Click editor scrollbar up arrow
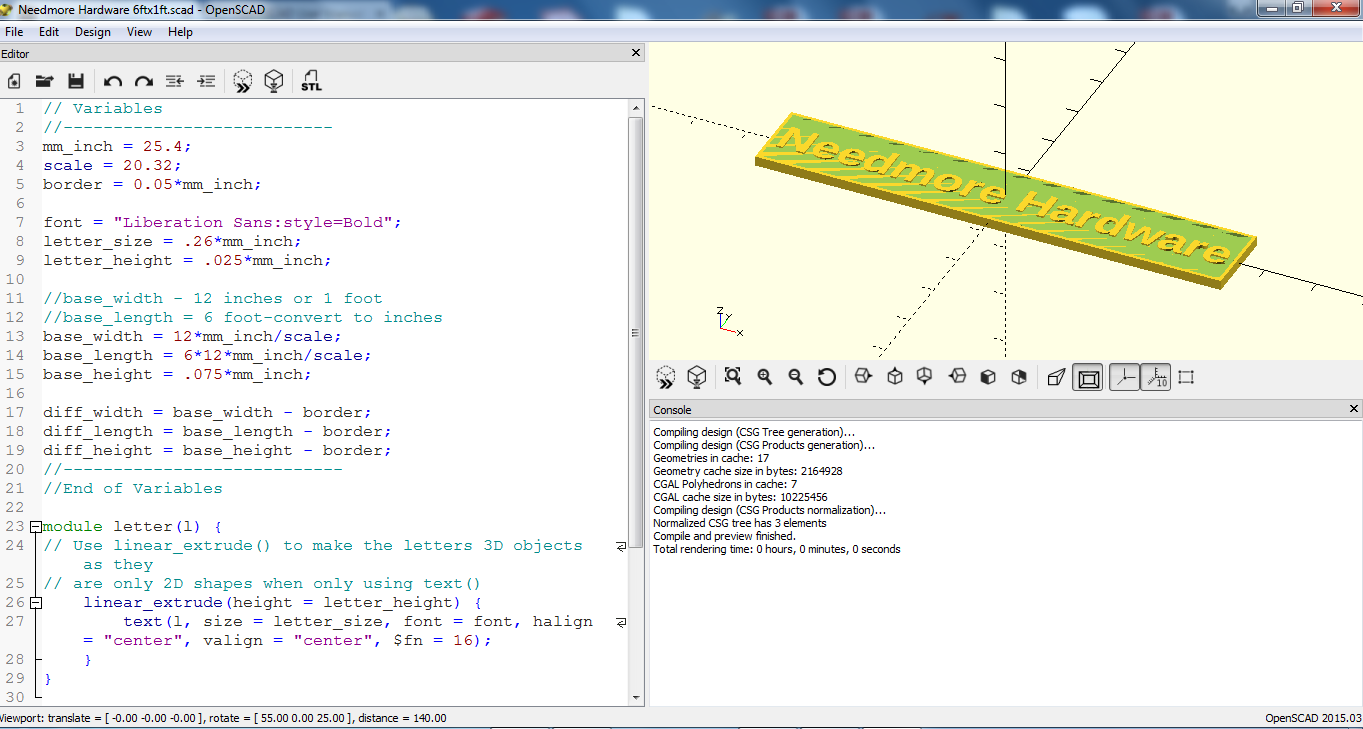The width and height of the screenshot is (1363, 729). coord(636,107)
